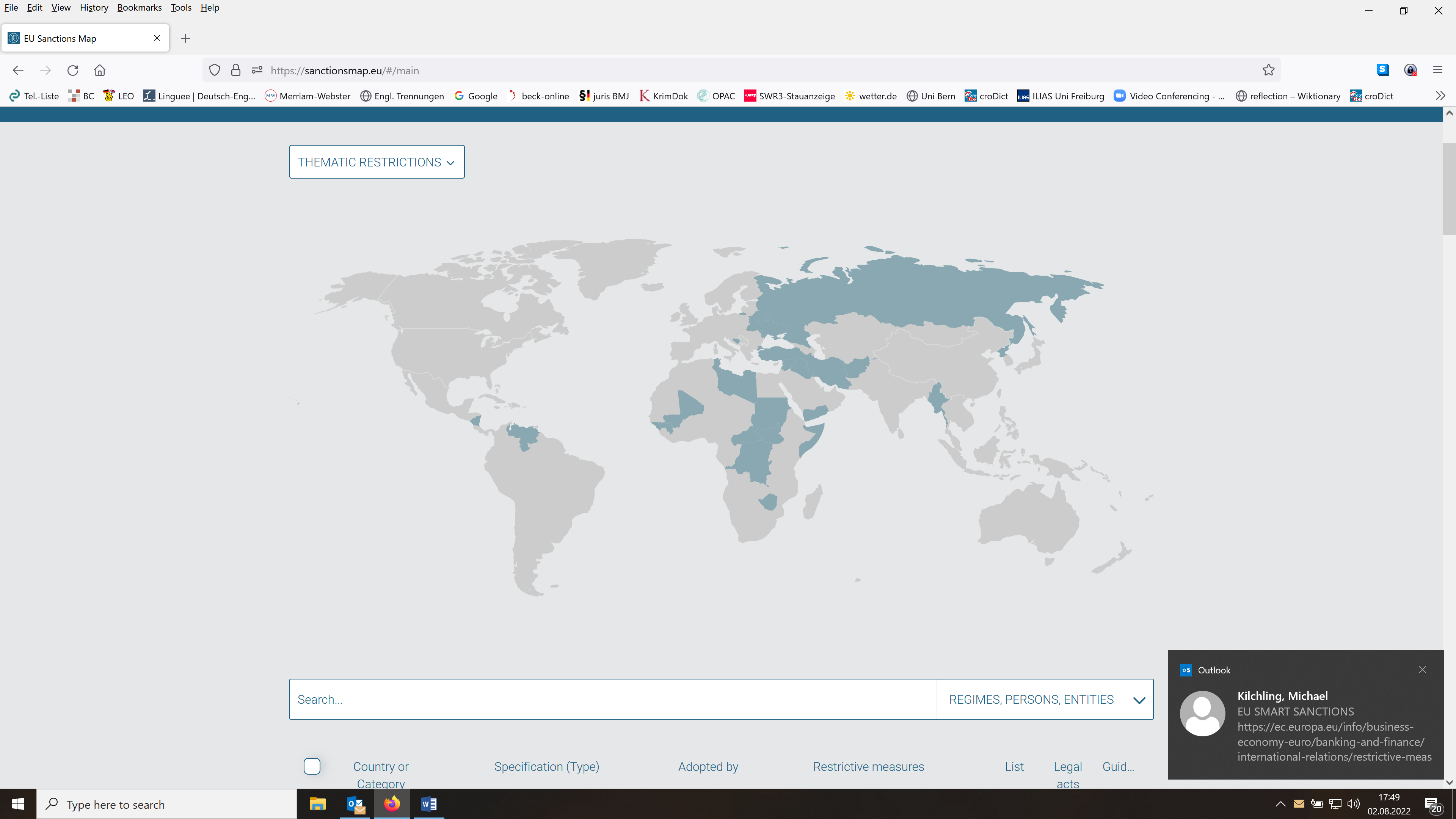Open the Linguee Deutsch-Eng bookmark
The height and width of the screenshot is (819, 1456).
click(199, 96)
